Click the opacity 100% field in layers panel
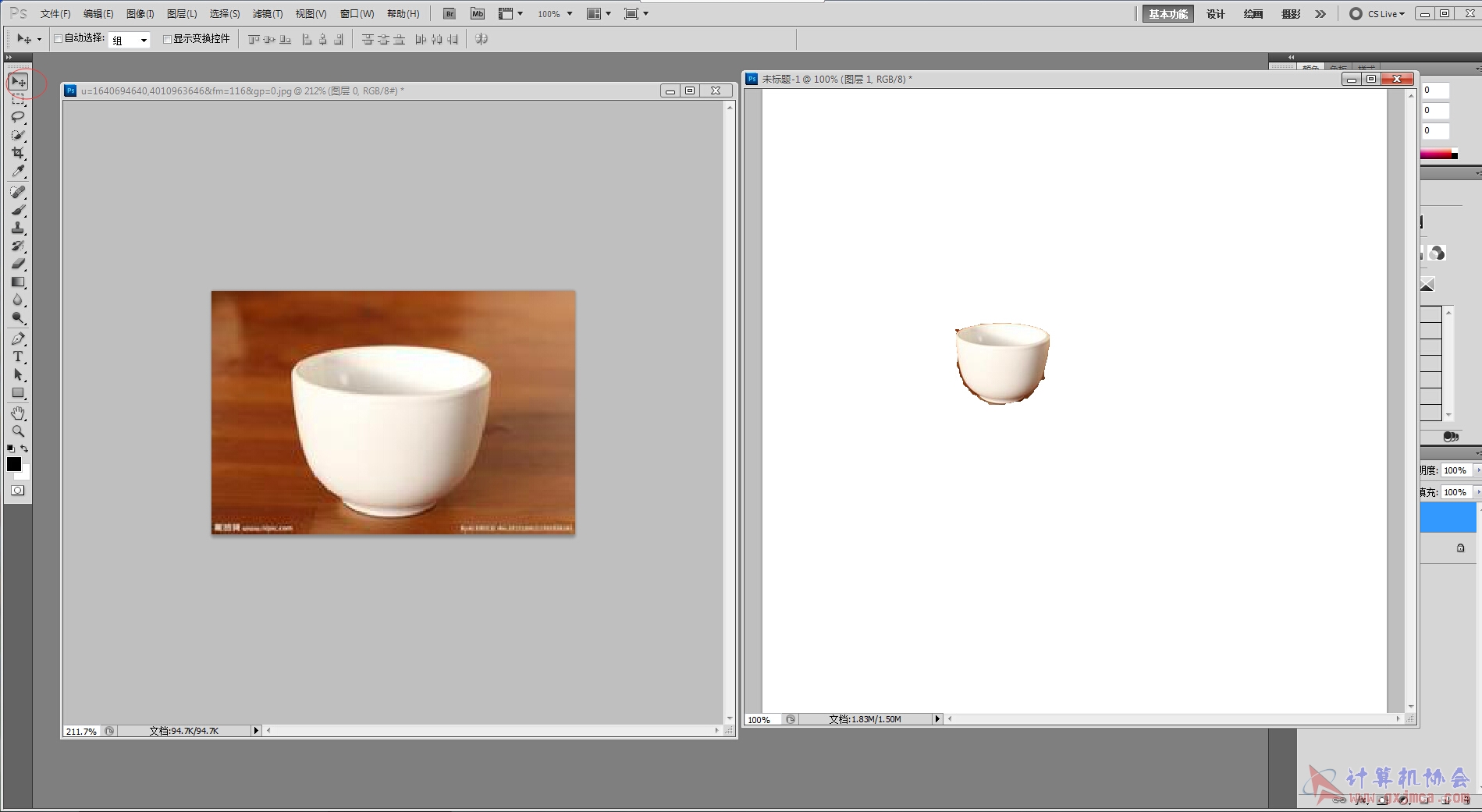1482x812 pixels. coord(1456,470)
